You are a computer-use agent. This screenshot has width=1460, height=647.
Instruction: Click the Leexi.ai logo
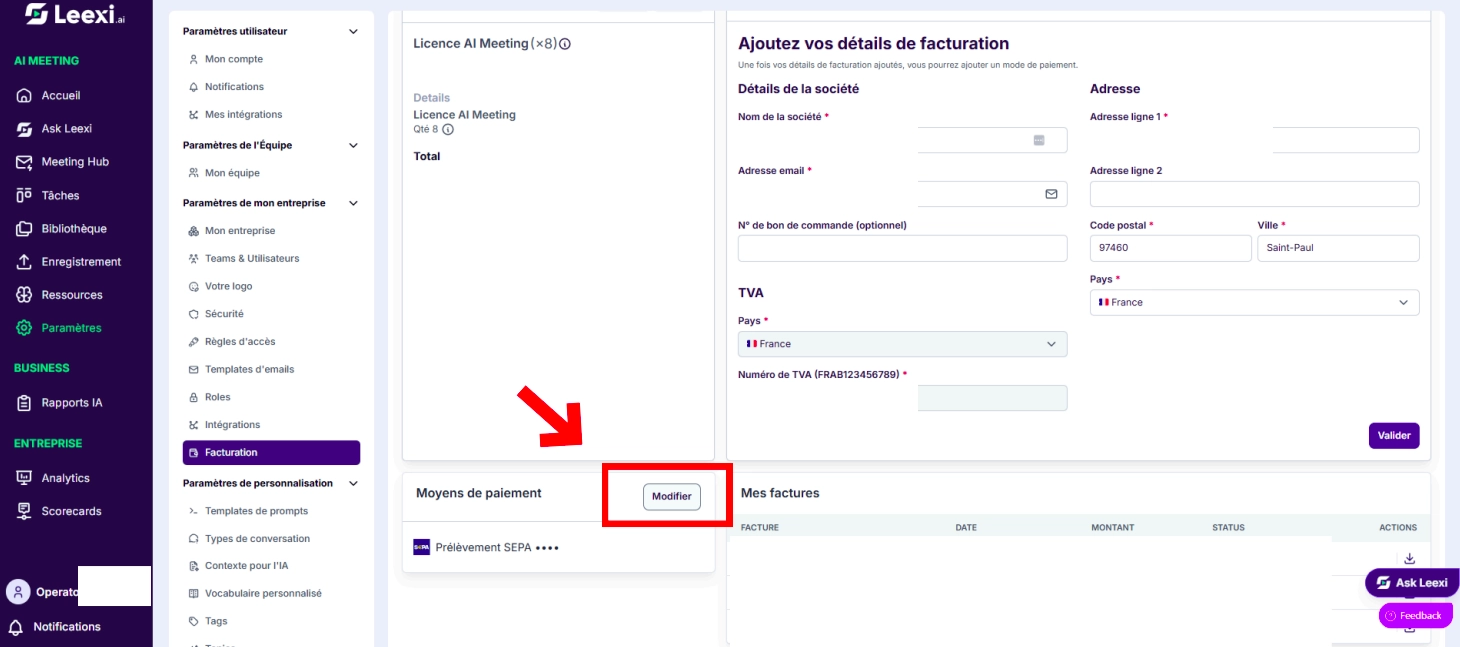point(75,14)
